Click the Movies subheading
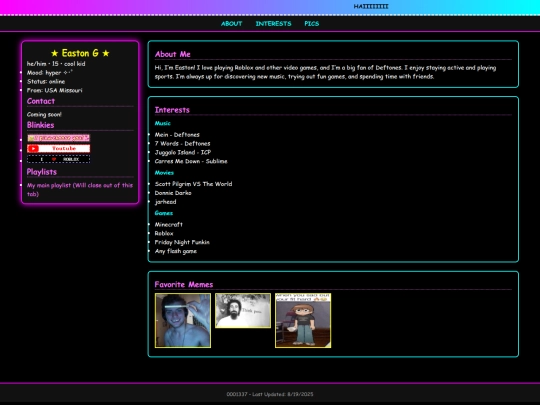540x405 pixels. 164,173
